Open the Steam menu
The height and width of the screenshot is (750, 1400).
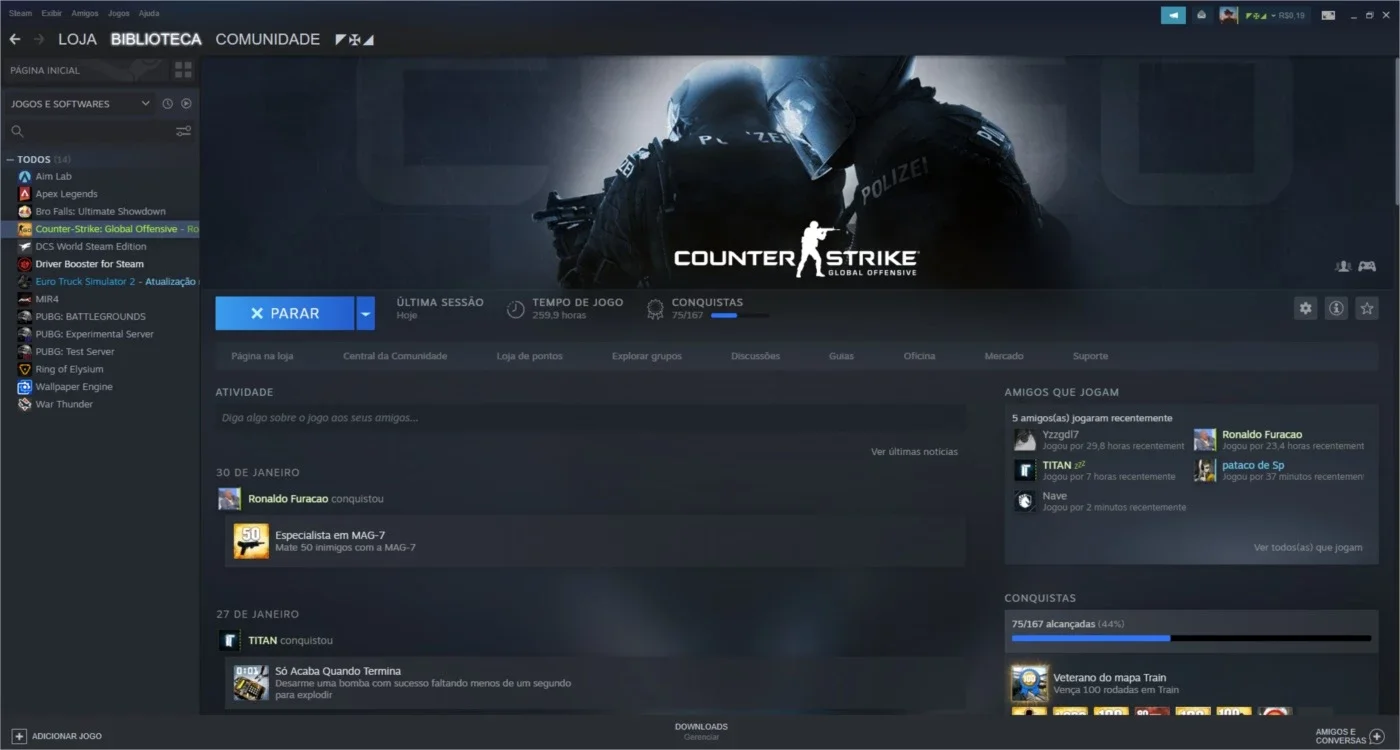click(x=20, y=14)
